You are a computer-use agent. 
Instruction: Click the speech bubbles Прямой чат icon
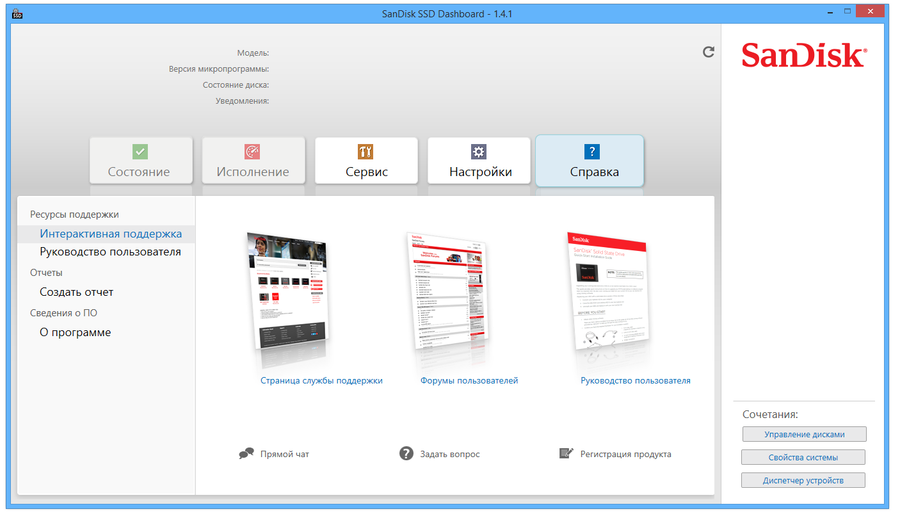tap(246, 453)
